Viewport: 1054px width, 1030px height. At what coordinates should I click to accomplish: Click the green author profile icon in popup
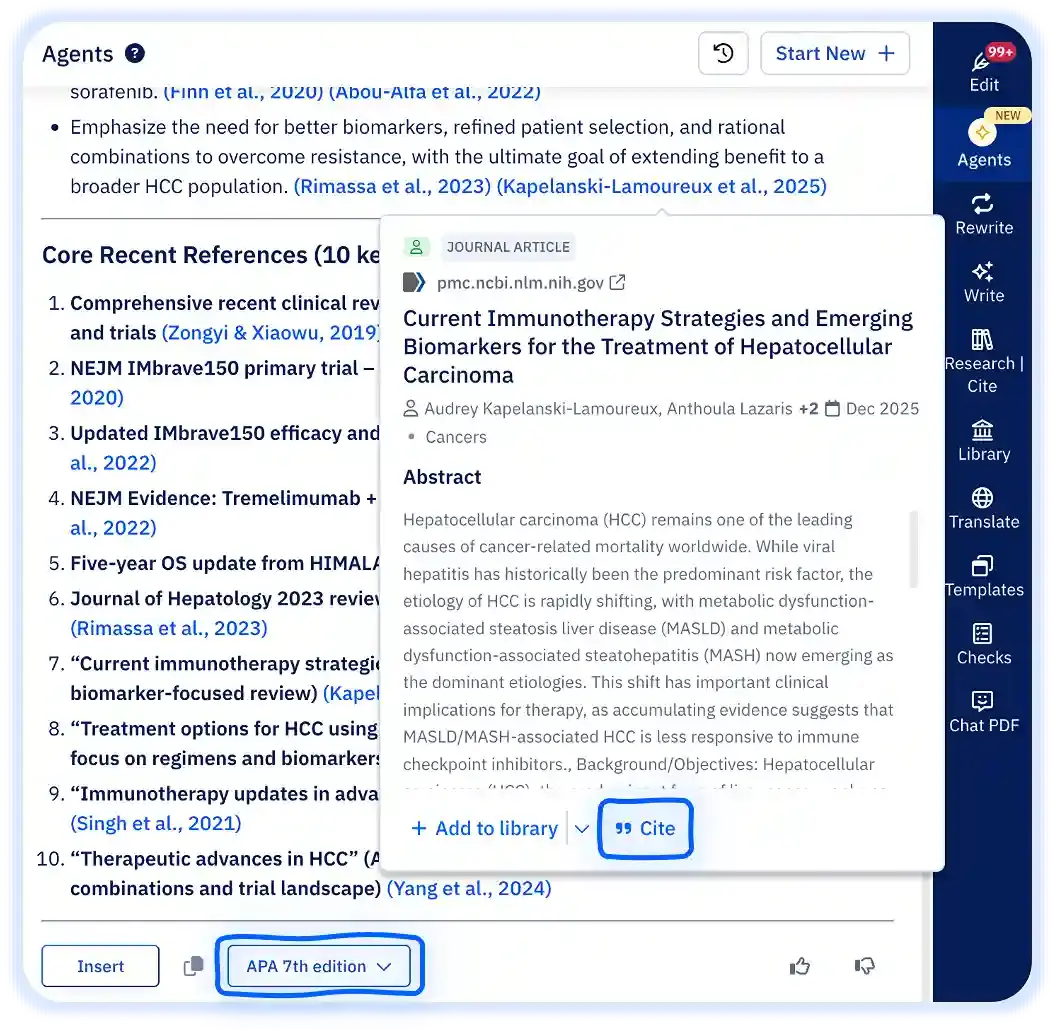pos(416,247)
